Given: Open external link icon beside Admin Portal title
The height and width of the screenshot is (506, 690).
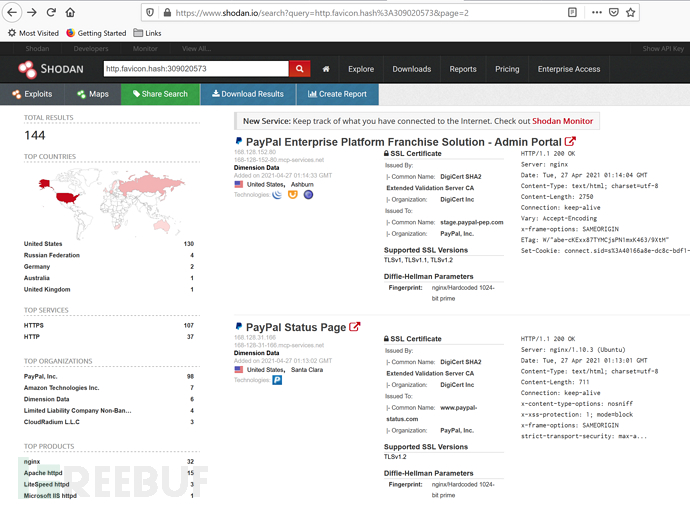Looking at the screenshot, I should point(570,141).
